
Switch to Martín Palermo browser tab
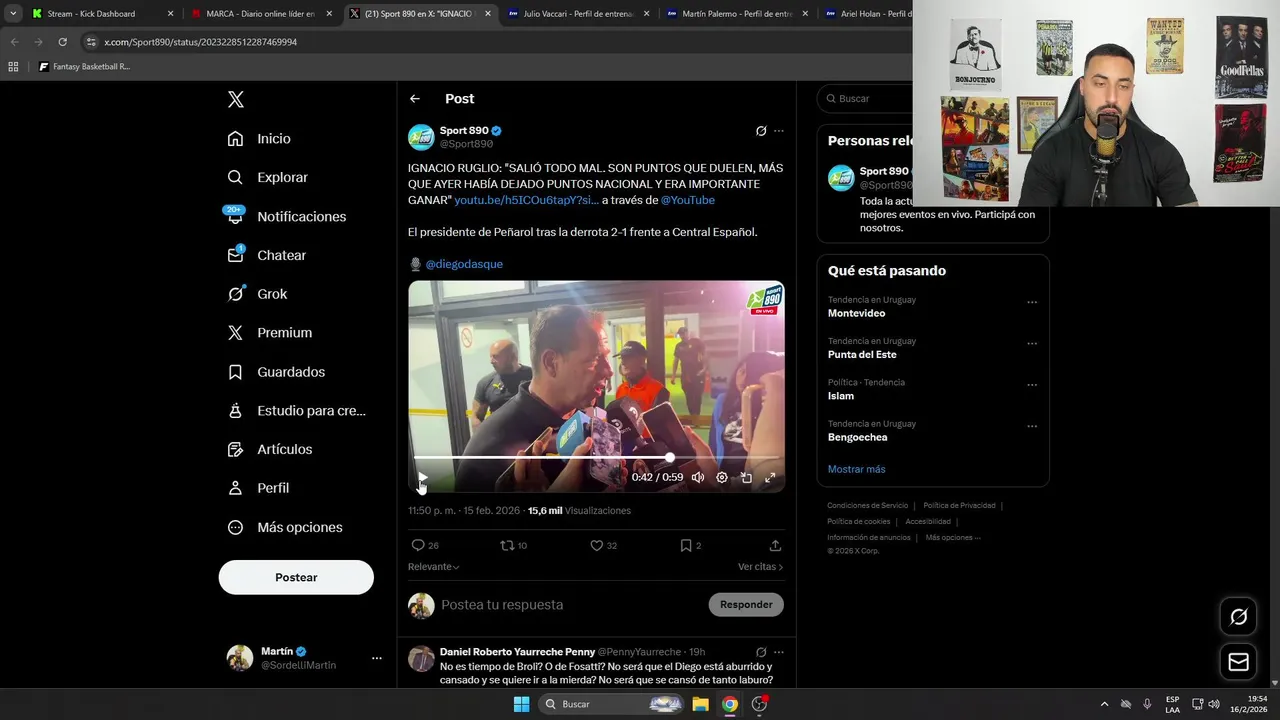click(737, 14)
